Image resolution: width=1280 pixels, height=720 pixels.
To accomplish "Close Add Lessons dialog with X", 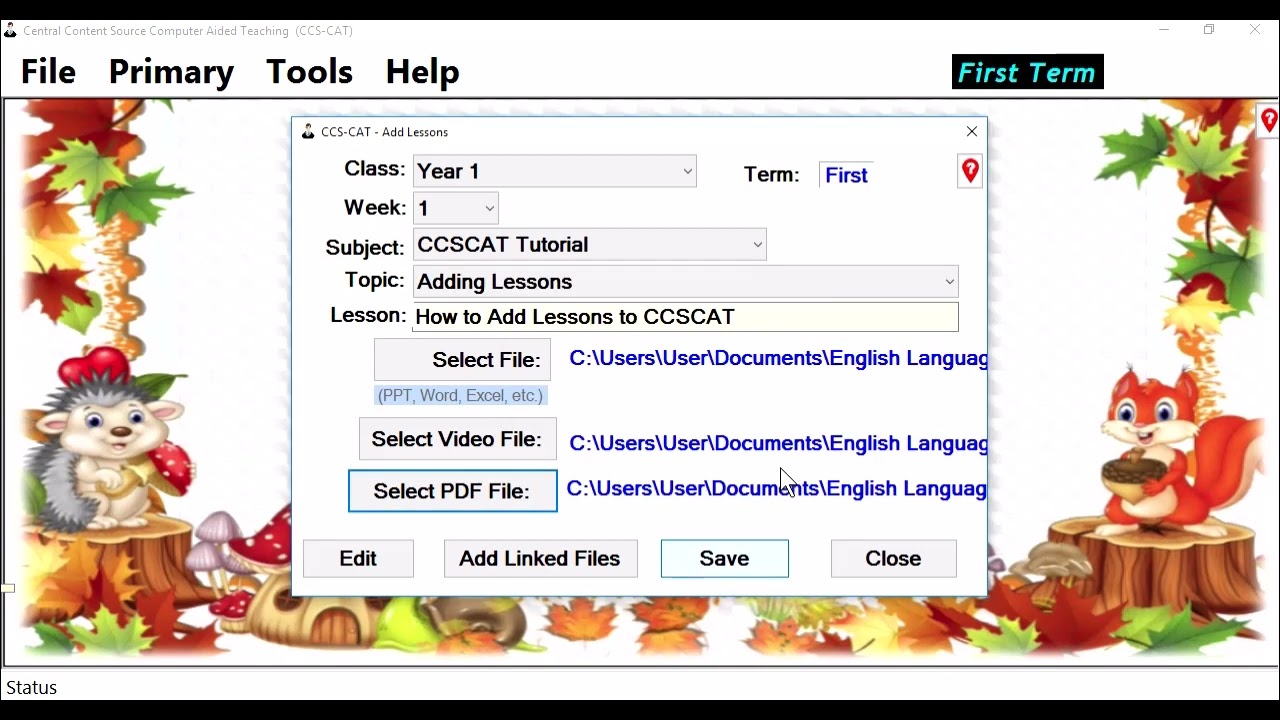I will 972,132.
